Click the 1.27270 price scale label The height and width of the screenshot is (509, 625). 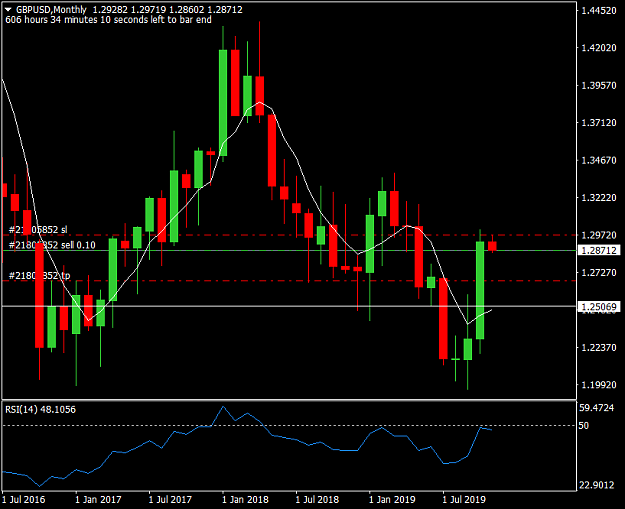pos(599,273)
